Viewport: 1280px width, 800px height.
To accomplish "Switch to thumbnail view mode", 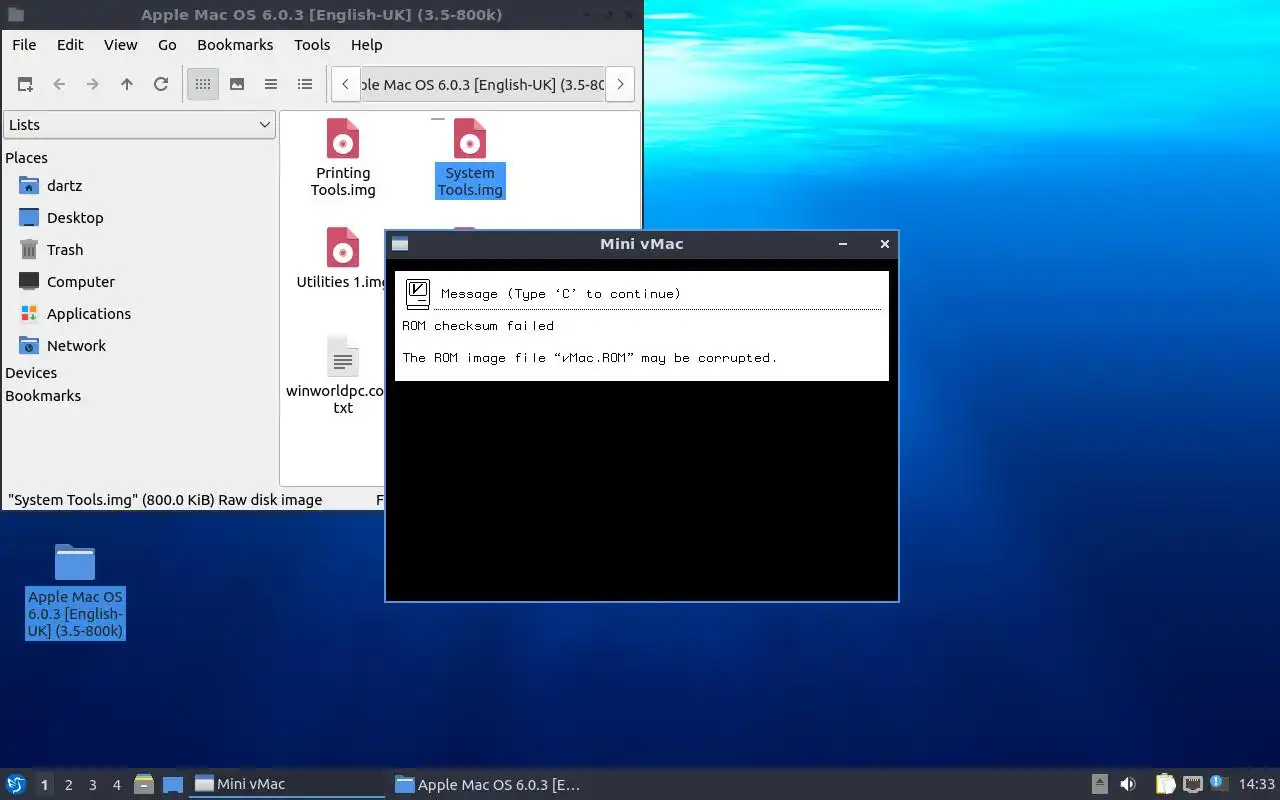I will click(237, 85).
